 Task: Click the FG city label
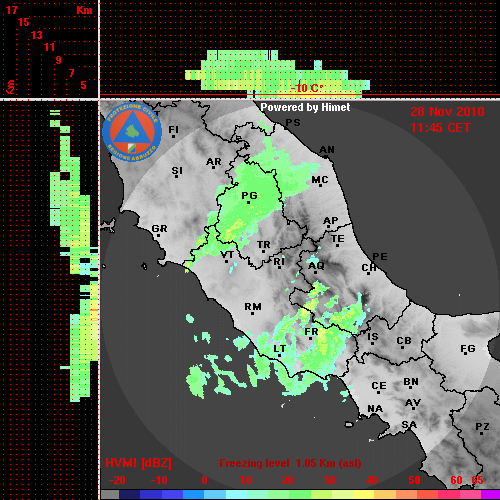[x=468, y=348]
